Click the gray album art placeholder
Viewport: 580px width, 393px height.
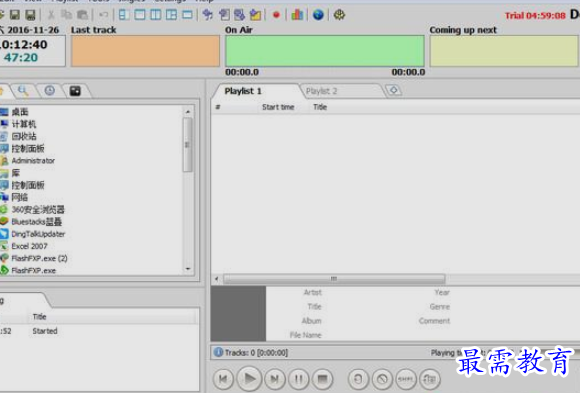[238, 313]
